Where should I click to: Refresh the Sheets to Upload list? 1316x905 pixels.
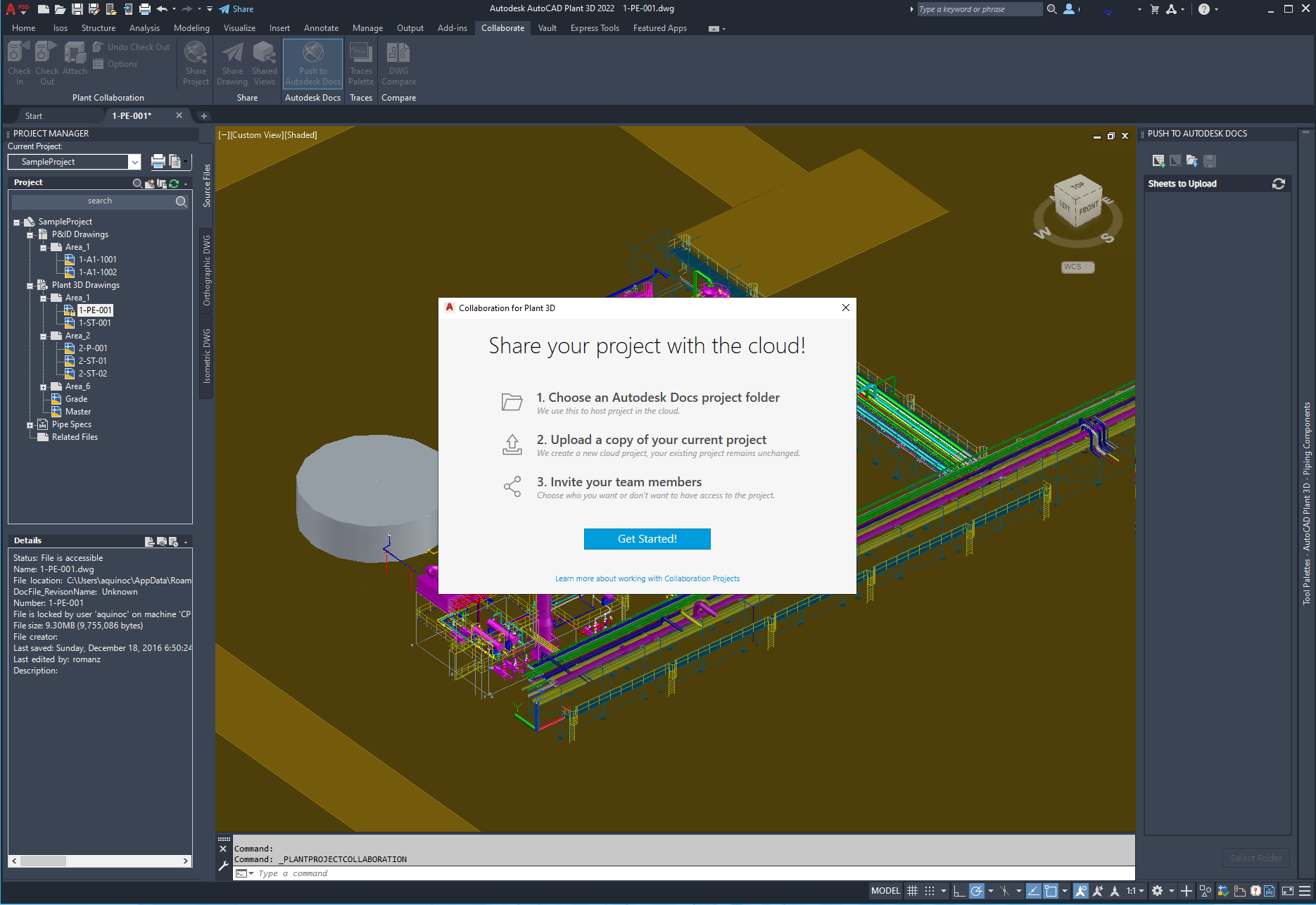point(1279,184)
